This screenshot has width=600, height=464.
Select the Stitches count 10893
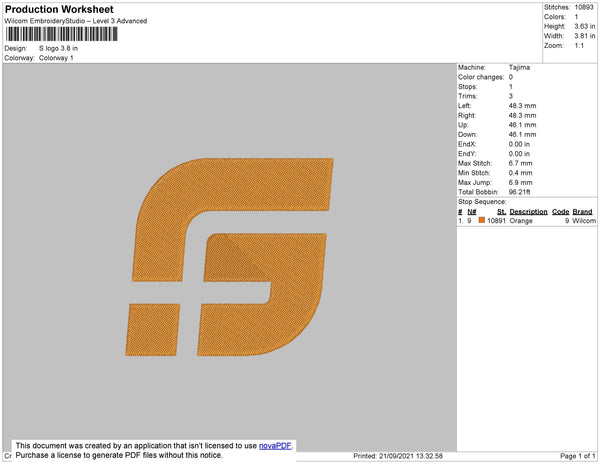[x=584, y=7]
